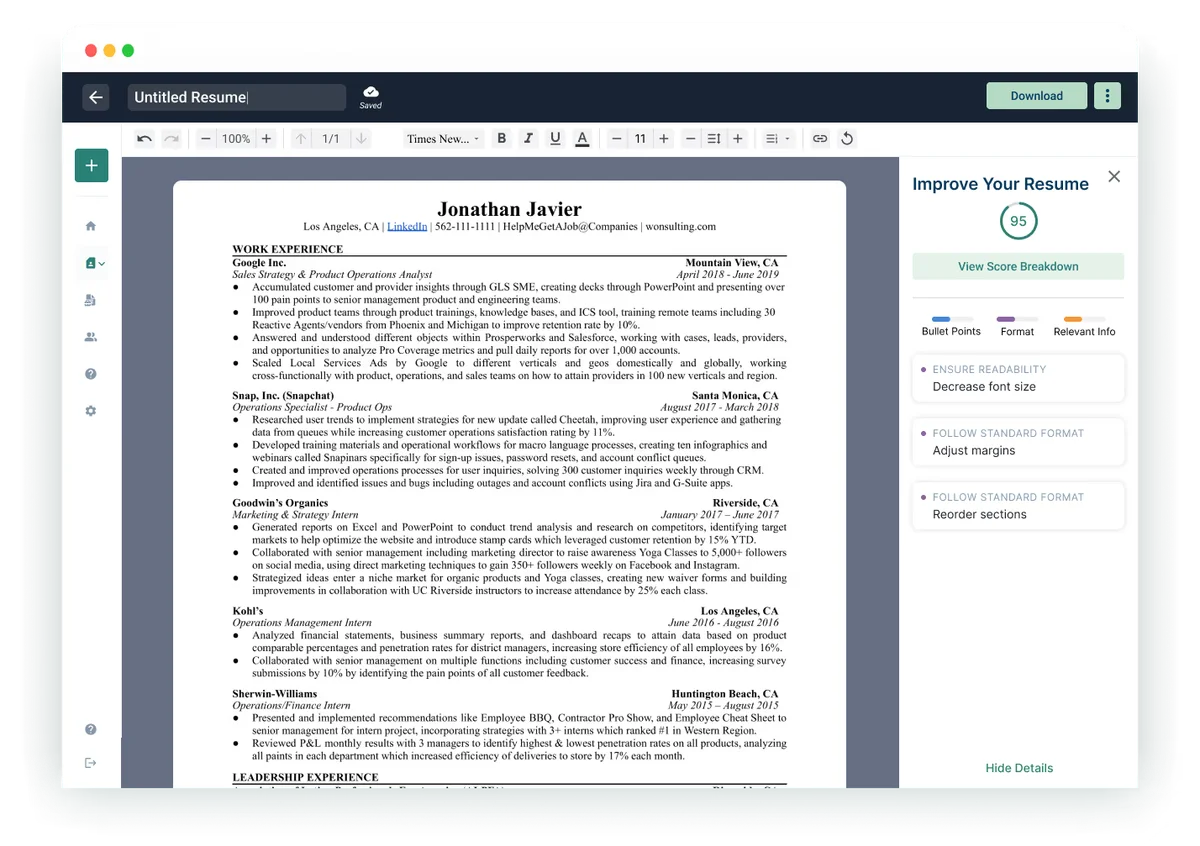Open the help icon in the sidebar
Image resolution: width=1200 pixels, height=846 pixels.
click(x=90, y=373)
